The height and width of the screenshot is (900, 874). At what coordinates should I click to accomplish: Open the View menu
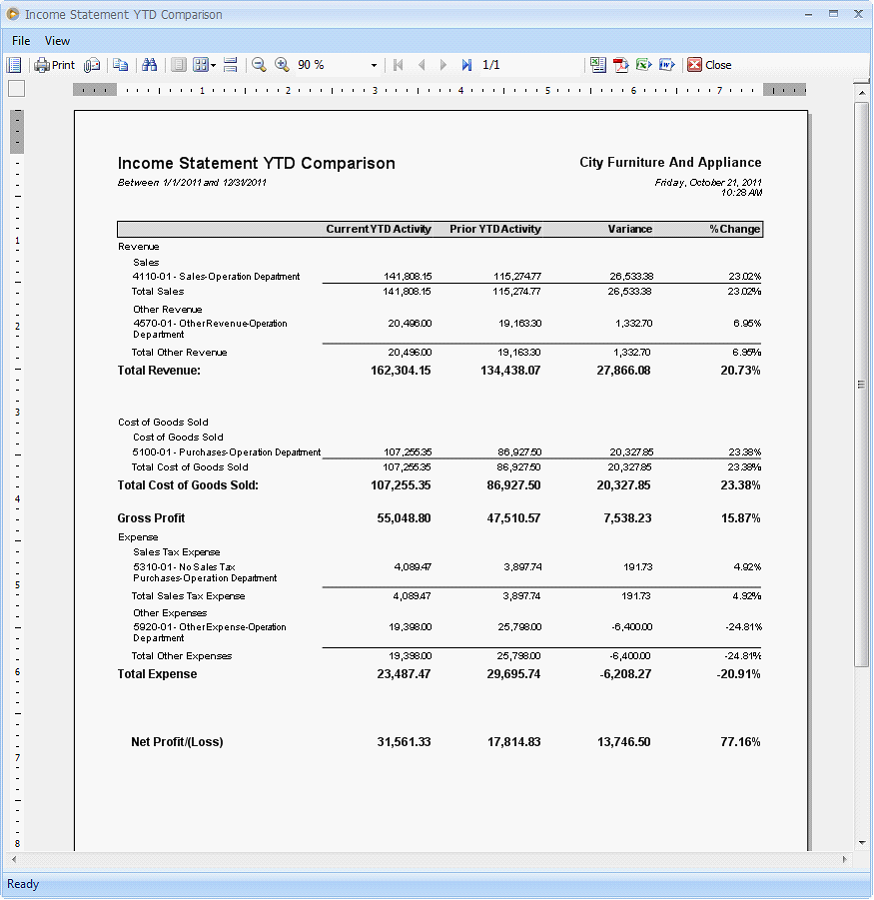pos(57,41)
